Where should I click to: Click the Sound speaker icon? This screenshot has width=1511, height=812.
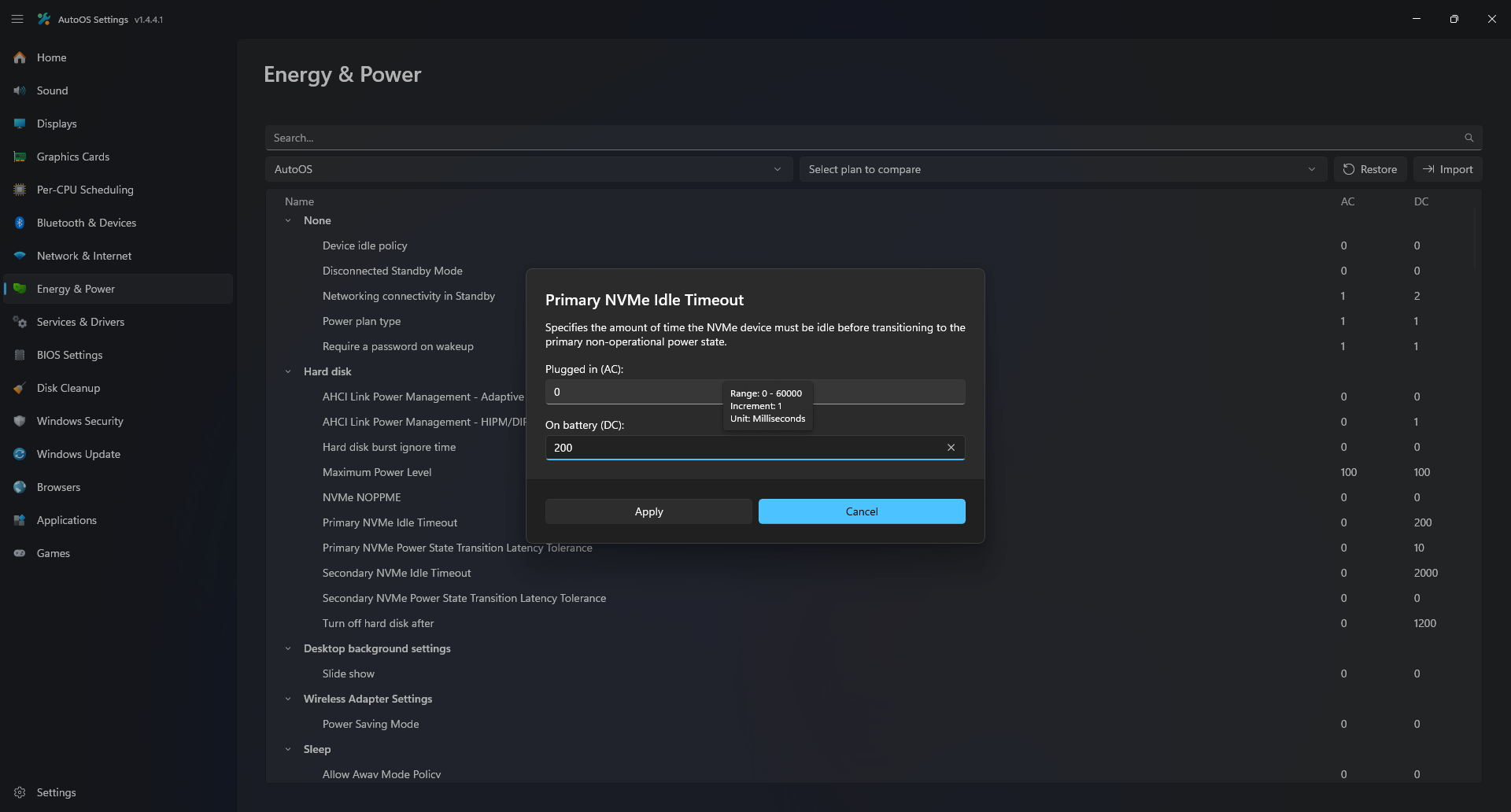point(20,90)
